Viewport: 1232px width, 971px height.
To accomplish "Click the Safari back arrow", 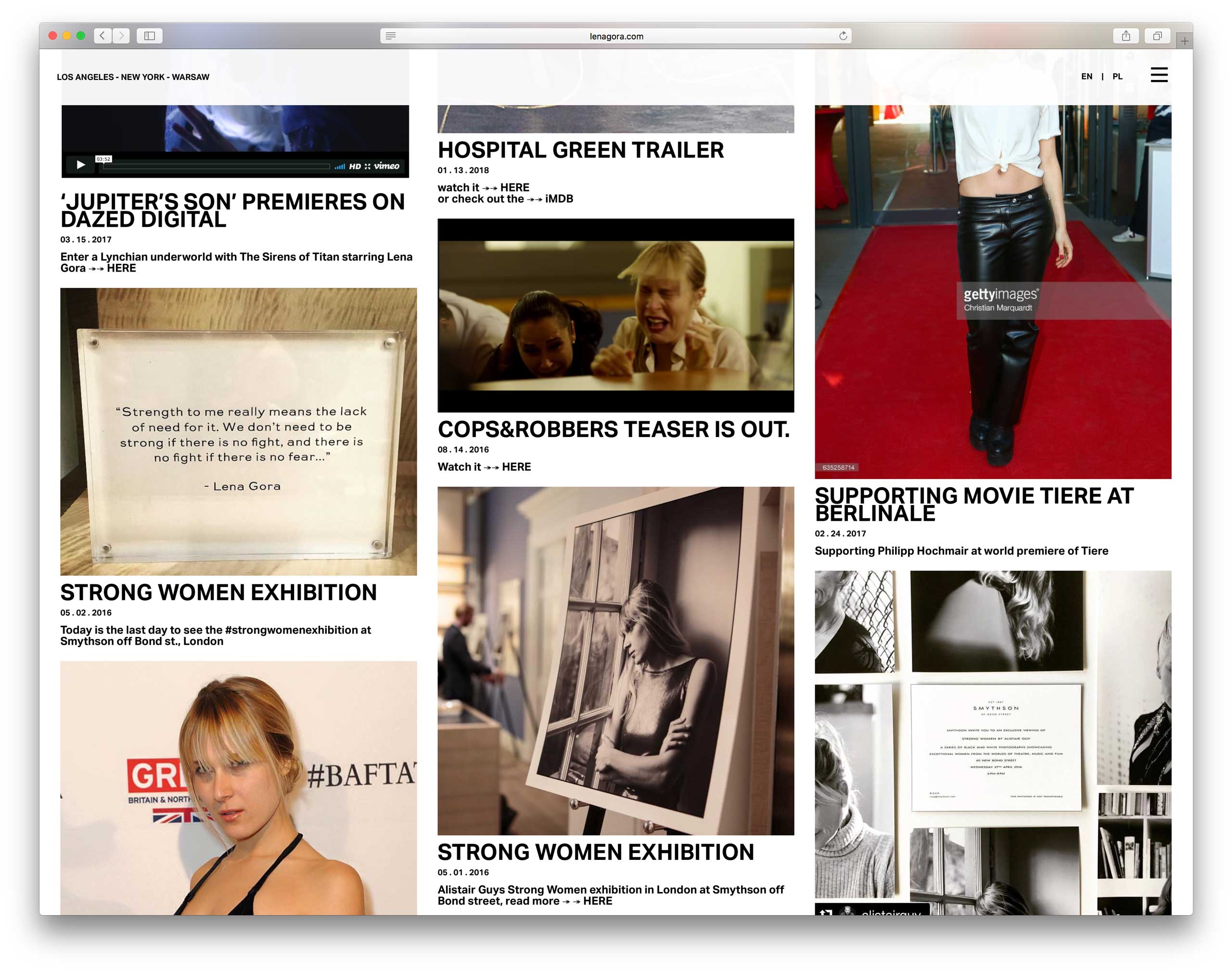I will pyautogui.click(x=103, y=36).
